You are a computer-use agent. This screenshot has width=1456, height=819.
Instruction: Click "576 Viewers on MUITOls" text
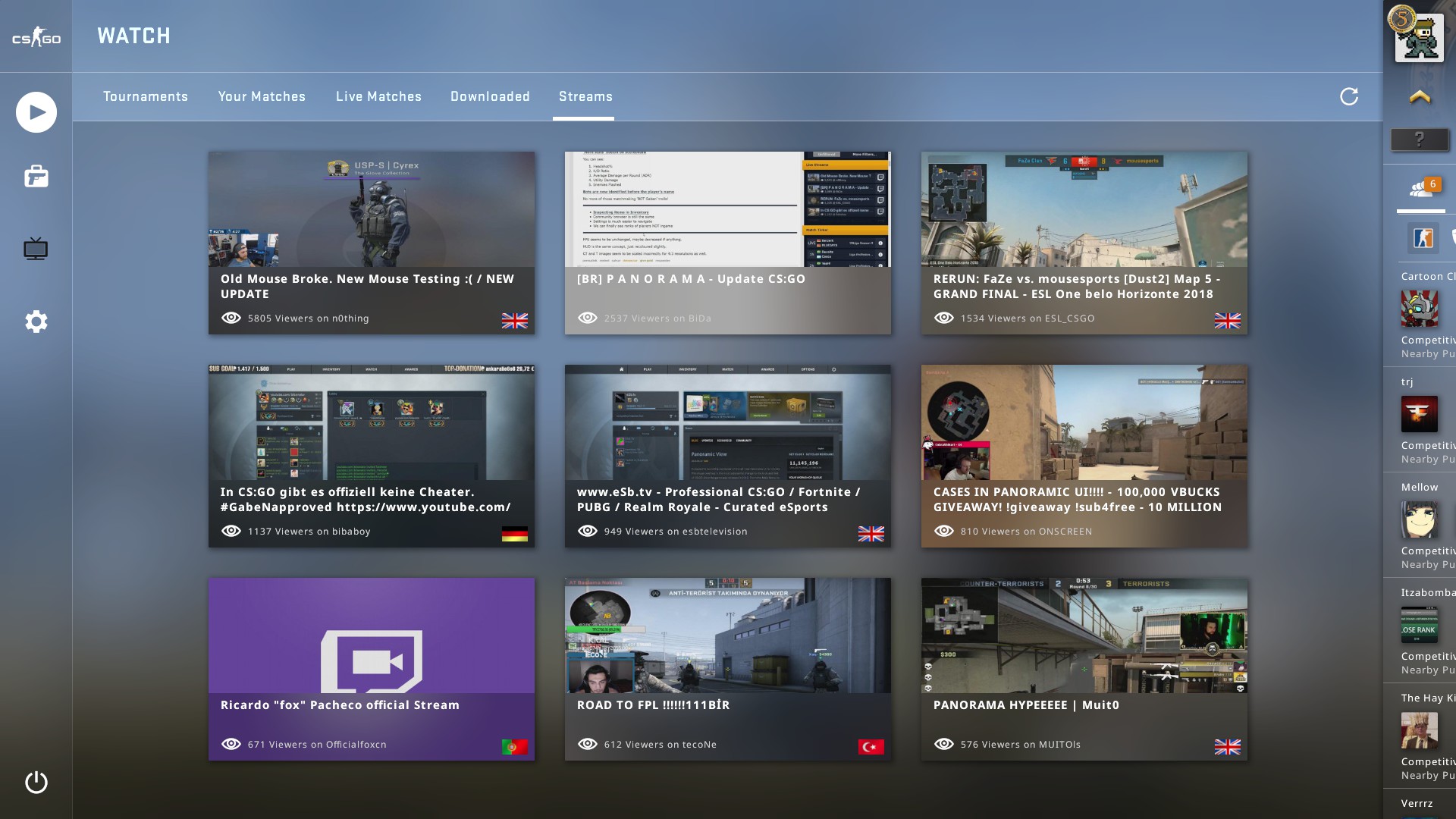pos(1021,745)
